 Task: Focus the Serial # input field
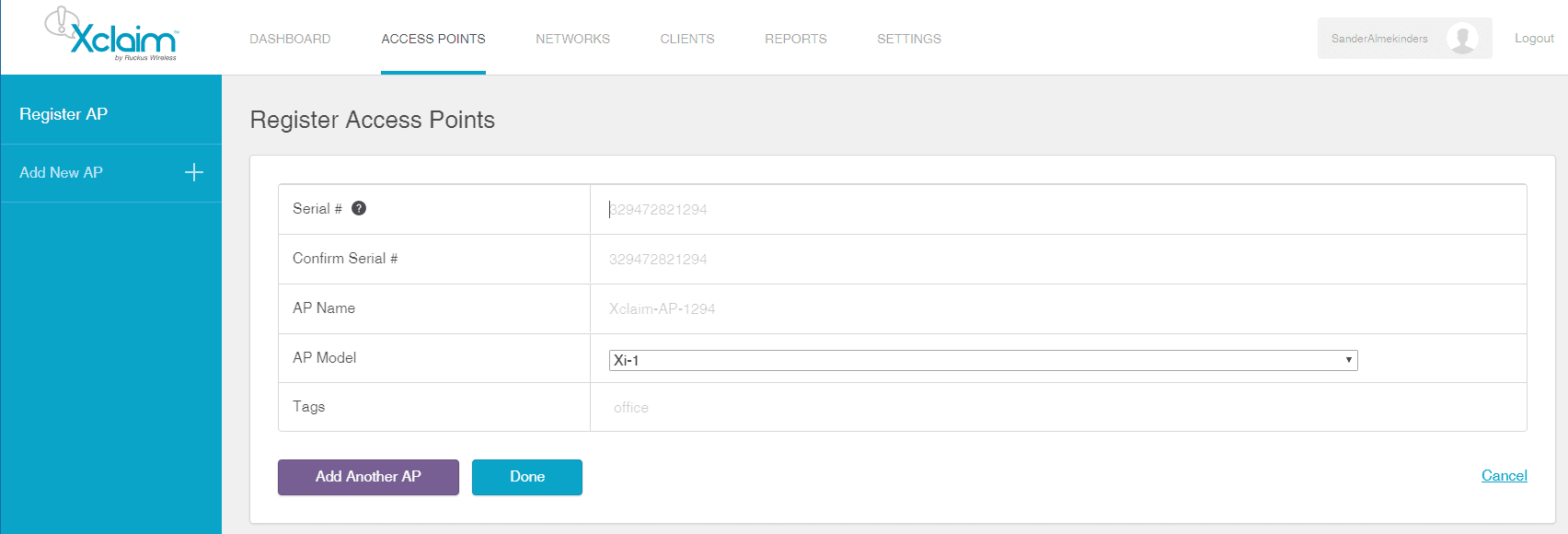click(1058, 209)
